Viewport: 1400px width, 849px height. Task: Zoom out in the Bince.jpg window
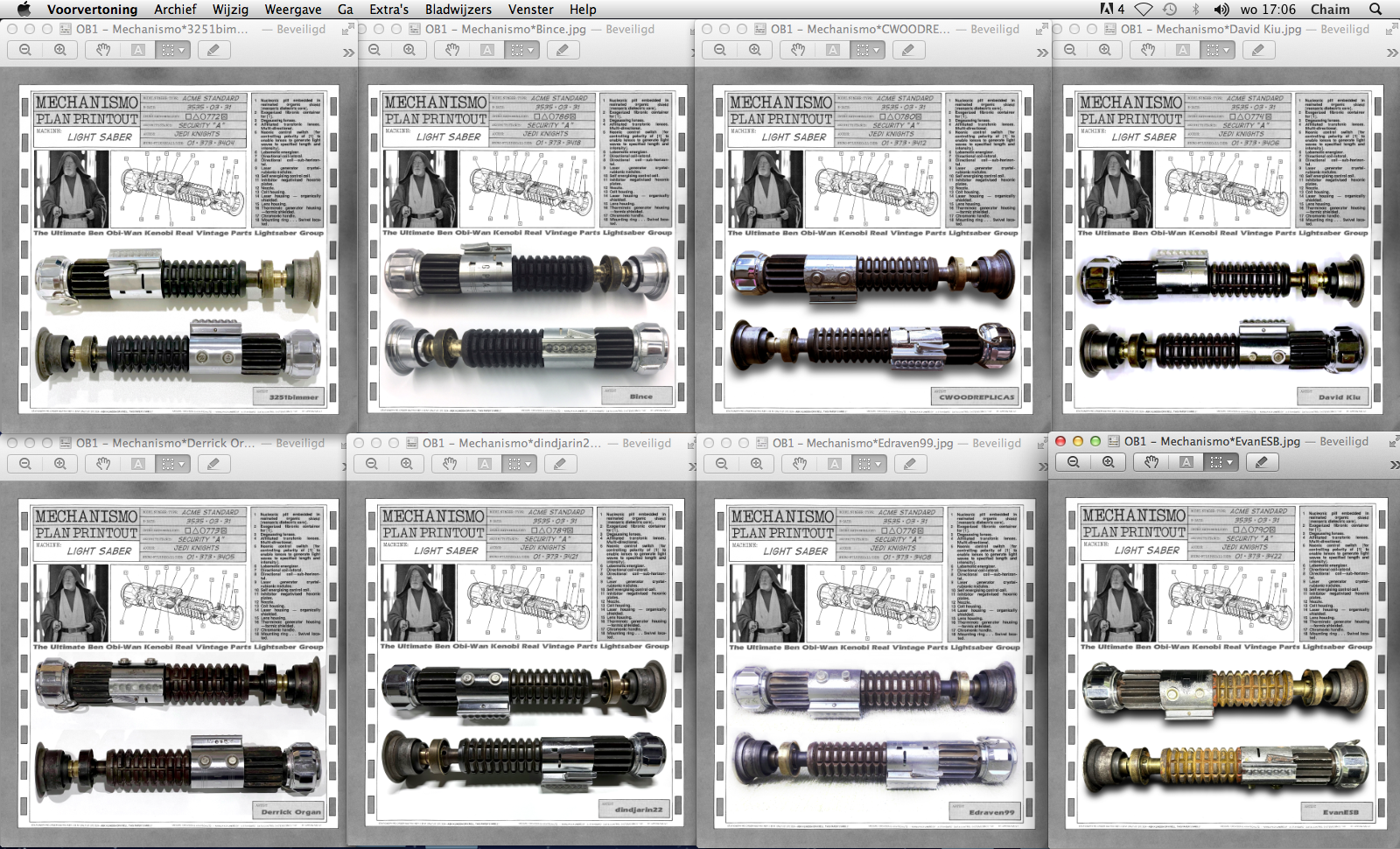point(374,50)
